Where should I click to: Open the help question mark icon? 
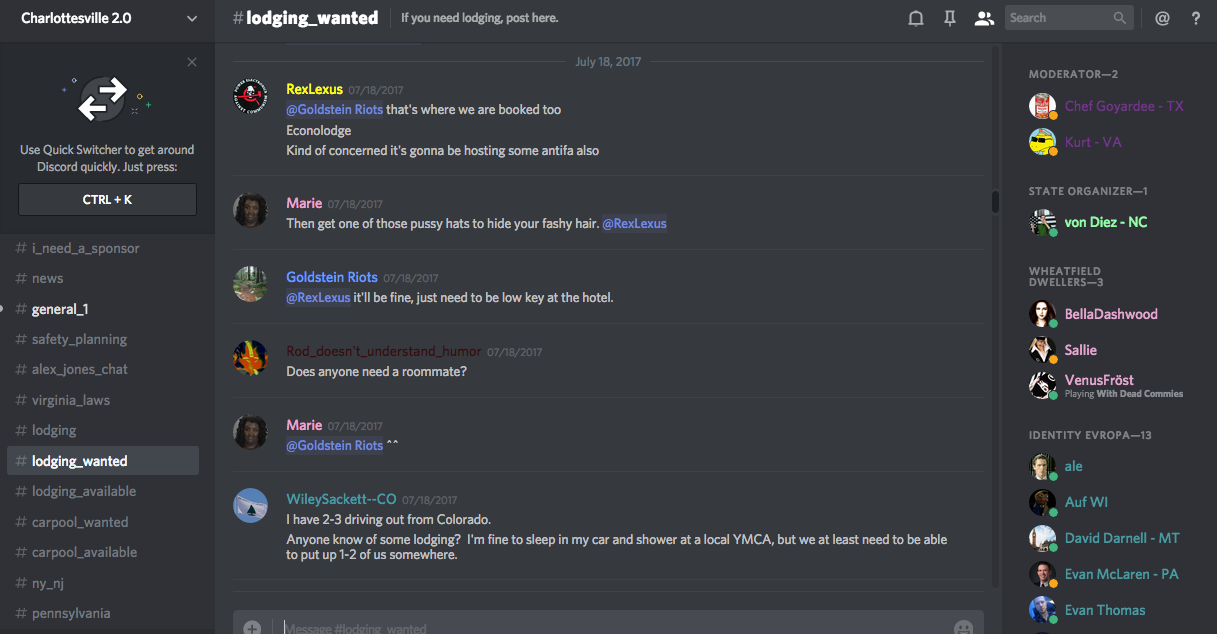coord(1195,18)
